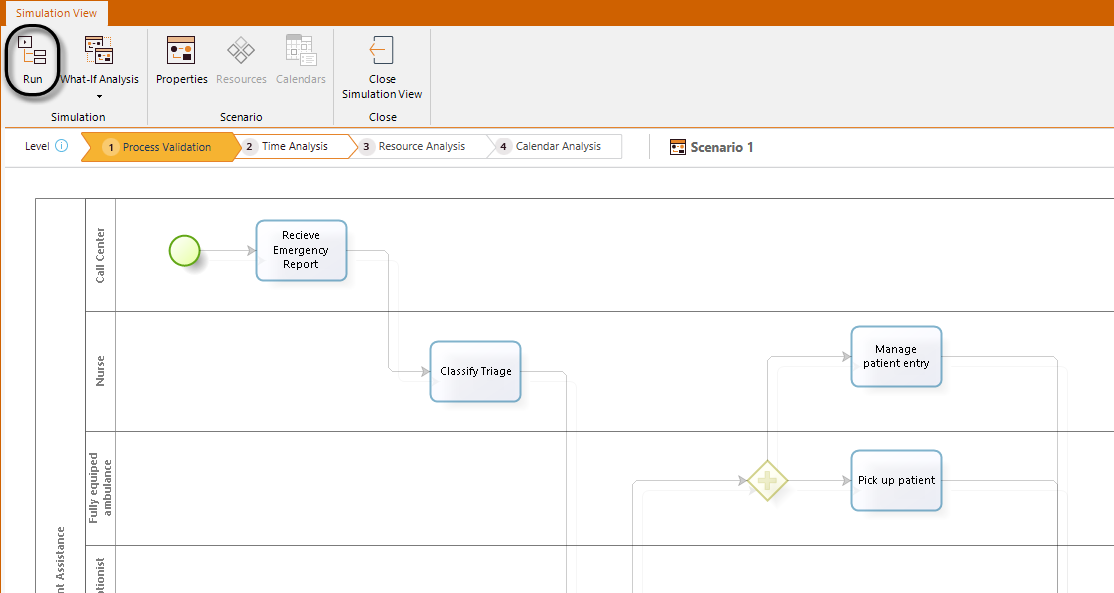
Task: Select the Nurse lane header
Action: click(x=100, y=371)
